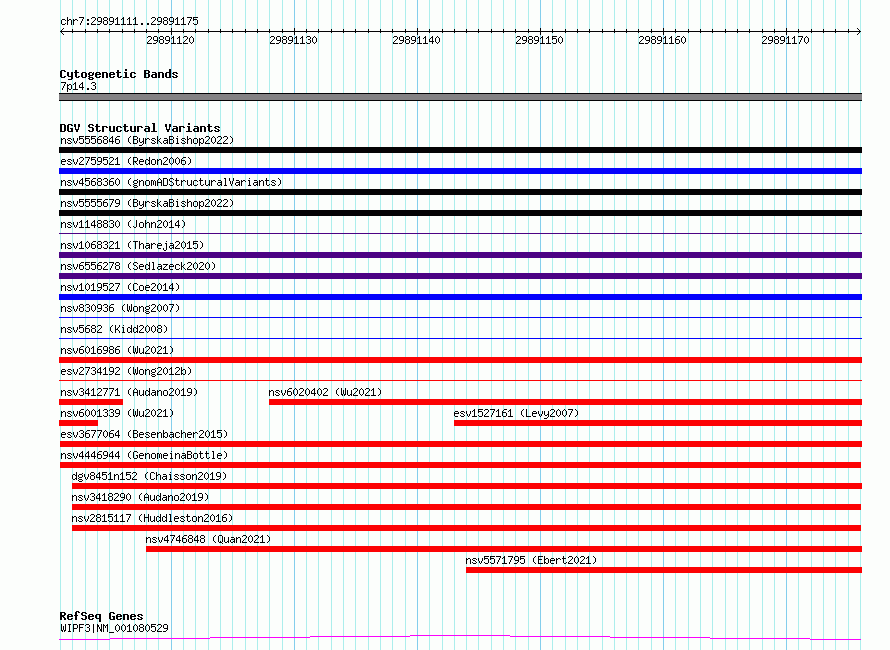Select variant esv2759521 (Redon2006) label

126,161
